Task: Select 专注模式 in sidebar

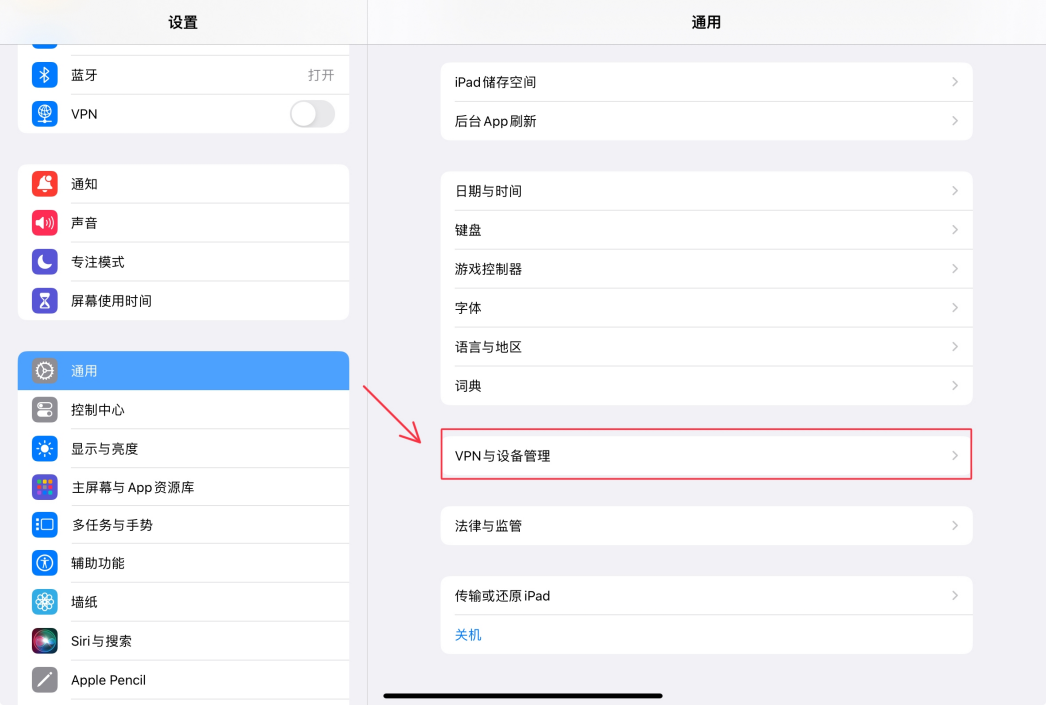Action: 183,262
